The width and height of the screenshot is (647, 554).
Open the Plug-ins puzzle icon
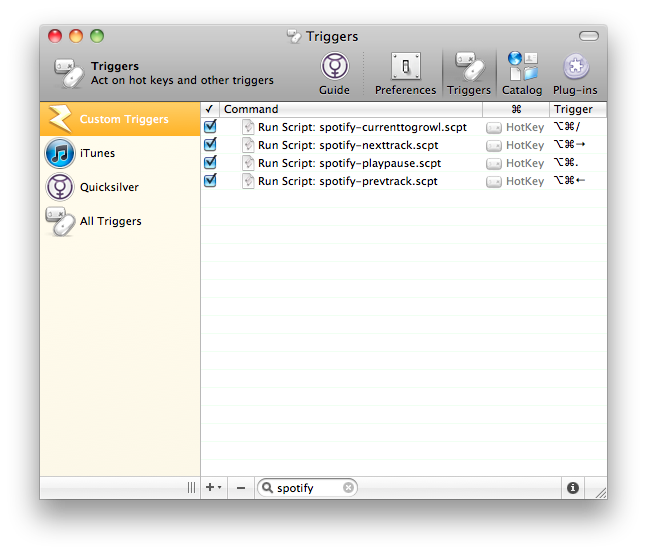pyautogui.click(x=576, y=66)
